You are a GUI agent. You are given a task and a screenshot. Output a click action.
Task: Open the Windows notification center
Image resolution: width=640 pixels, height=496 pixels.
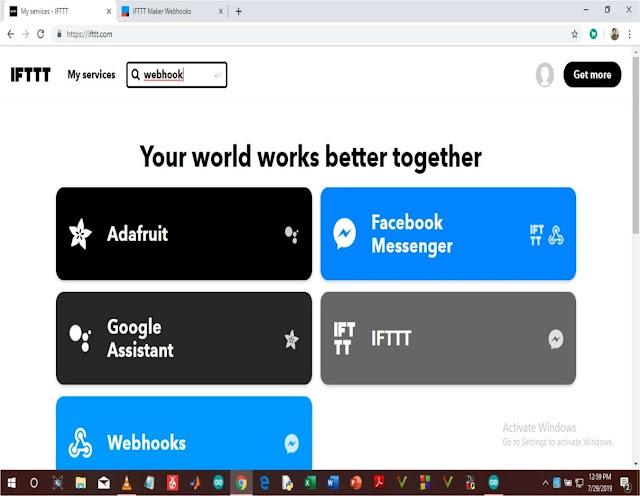(x=625, y=483)
